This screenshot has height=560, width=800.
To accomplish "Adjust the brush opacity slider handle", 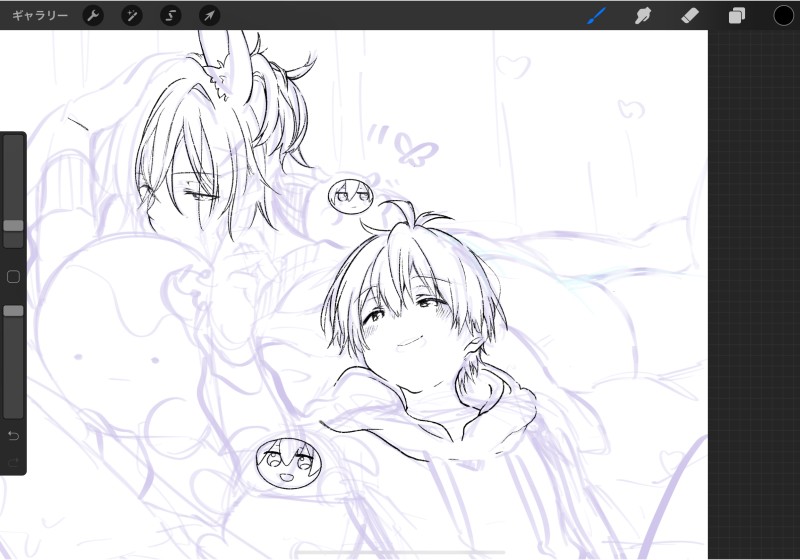I will 13,311.
